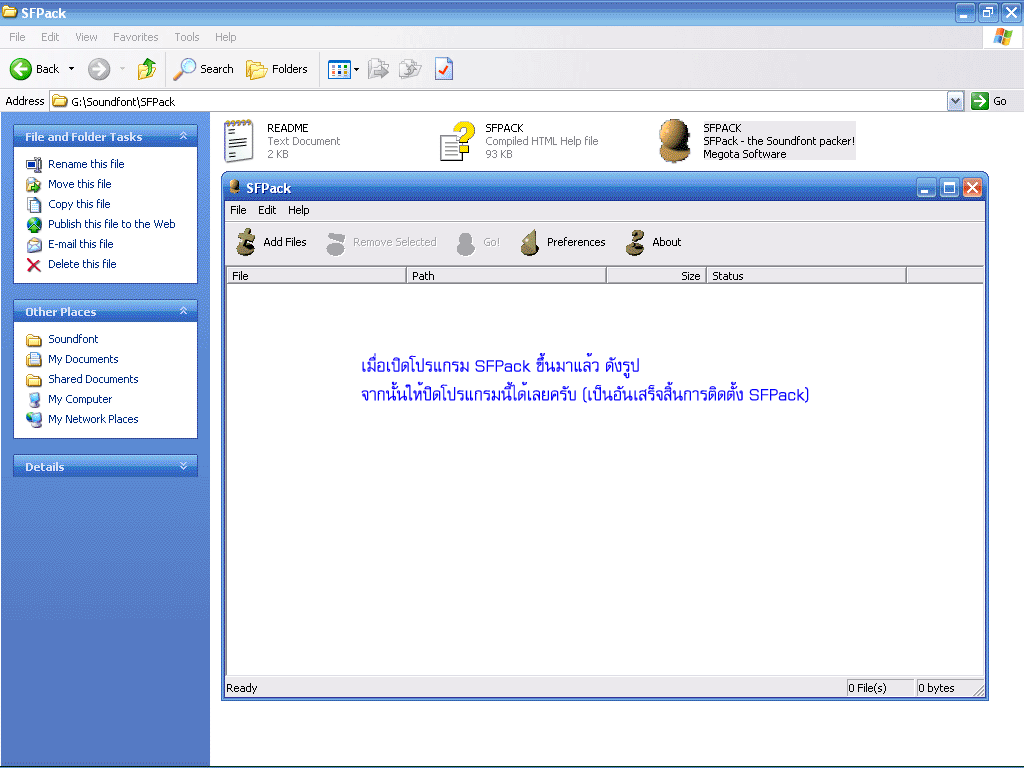This screenshot has height=768, width=1024.
Task: Click Rename this file
Action: [86, 164]
